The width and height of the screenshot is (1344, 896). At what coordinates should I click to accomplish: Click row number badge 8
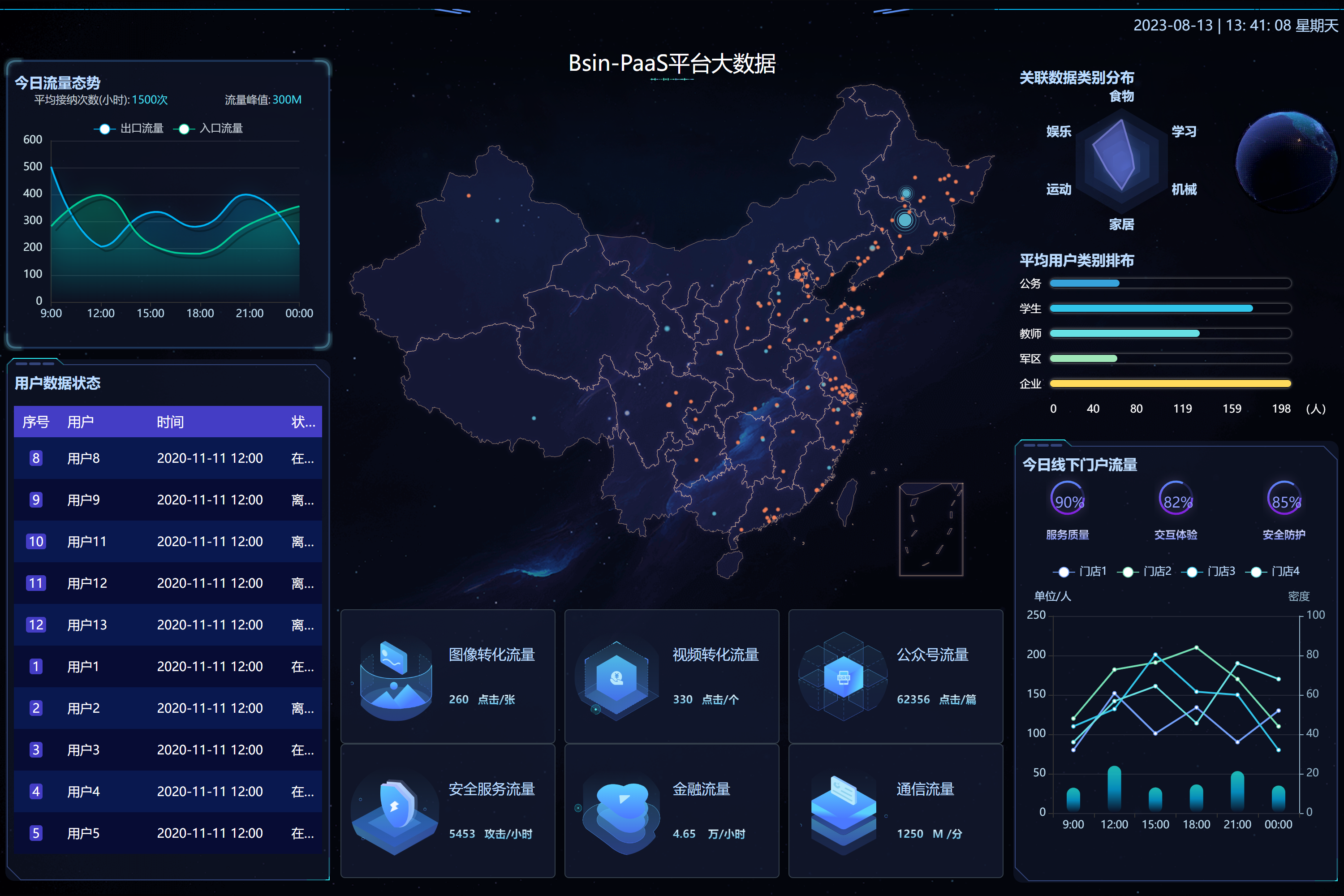36,458
